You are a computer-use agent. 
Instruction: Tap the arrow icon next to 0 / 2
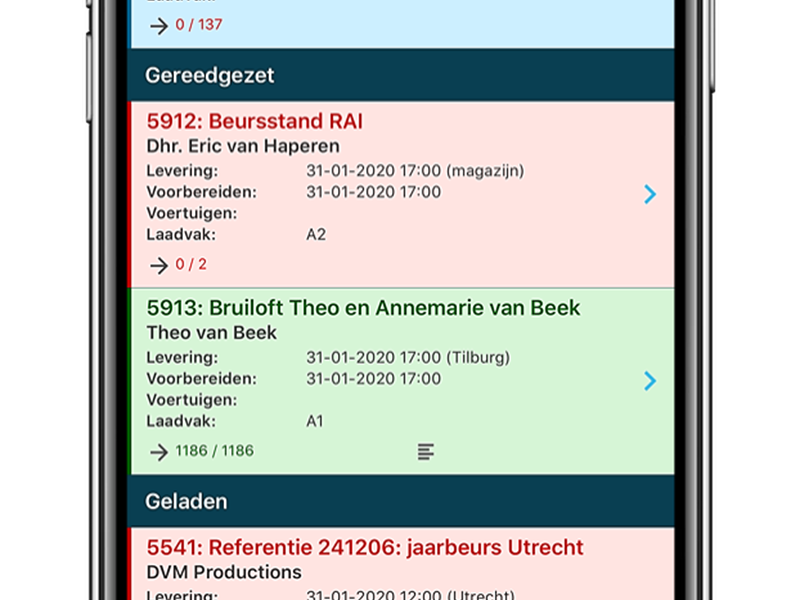[x=158, y=265]
